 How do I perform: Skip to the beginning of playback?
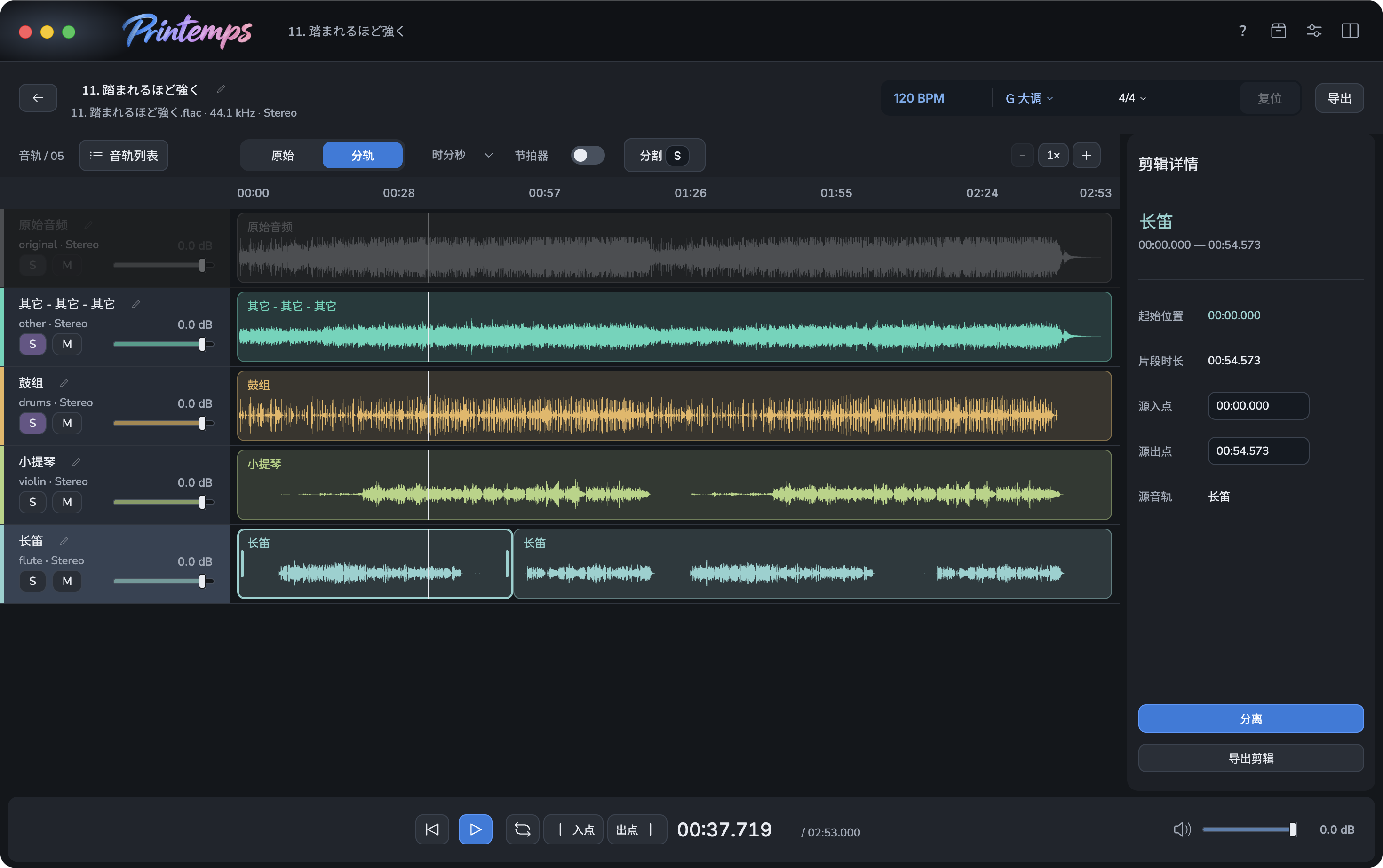[432, 829]
